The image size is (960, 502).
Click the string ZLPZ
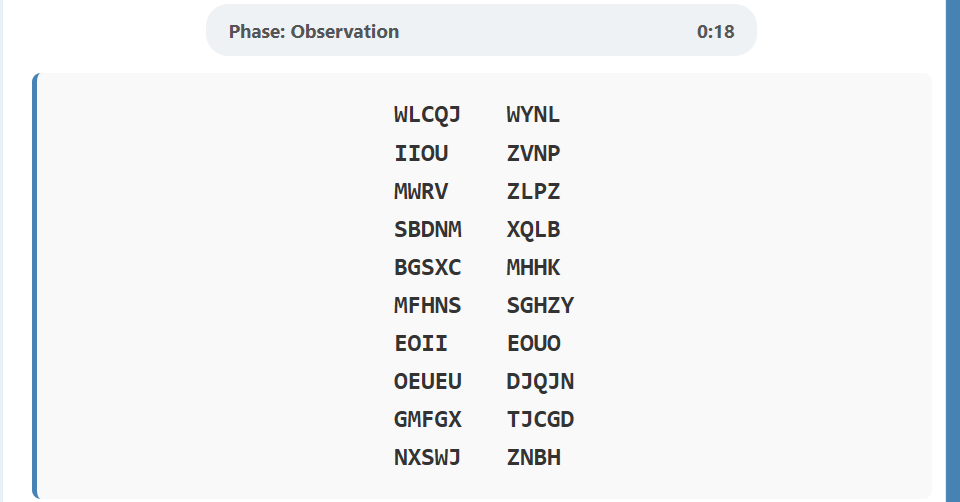point(533,192)
